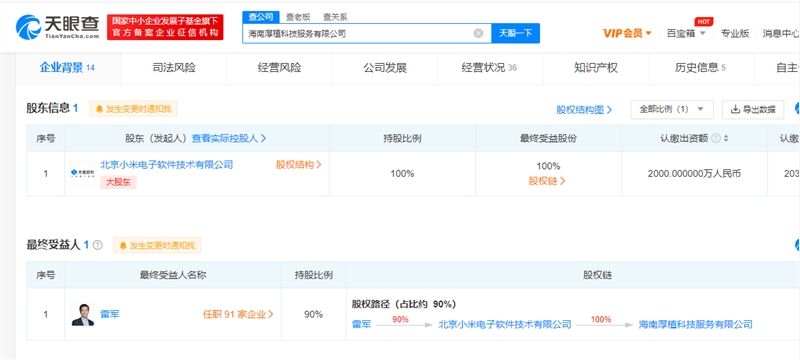Switch to the 查老板 search tab

(x=298, y=17)
